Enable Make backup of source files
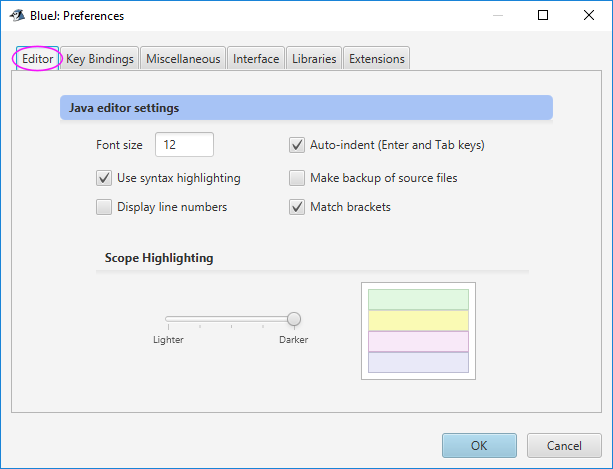The width and height of the screenshot is (613, 469). (297, 178)
